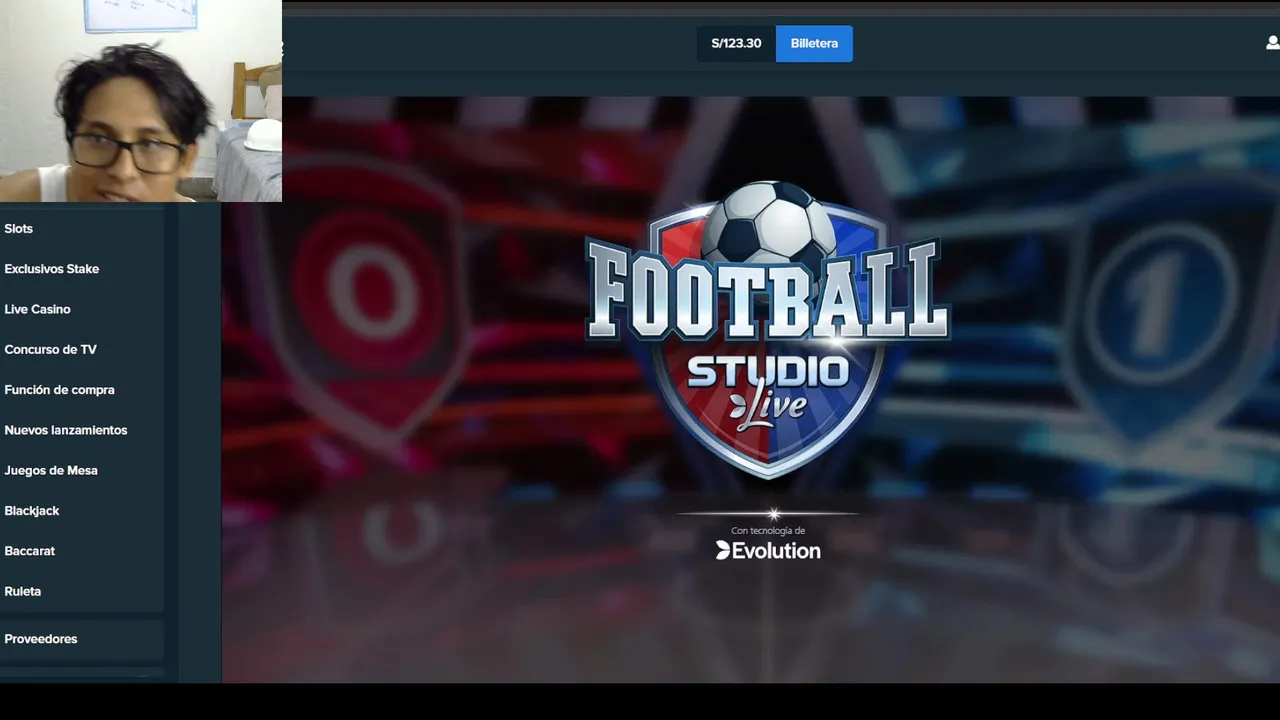Click the Evolution provider logo
Viewport: 1280px width, 720px height.
tap(768, 550)
